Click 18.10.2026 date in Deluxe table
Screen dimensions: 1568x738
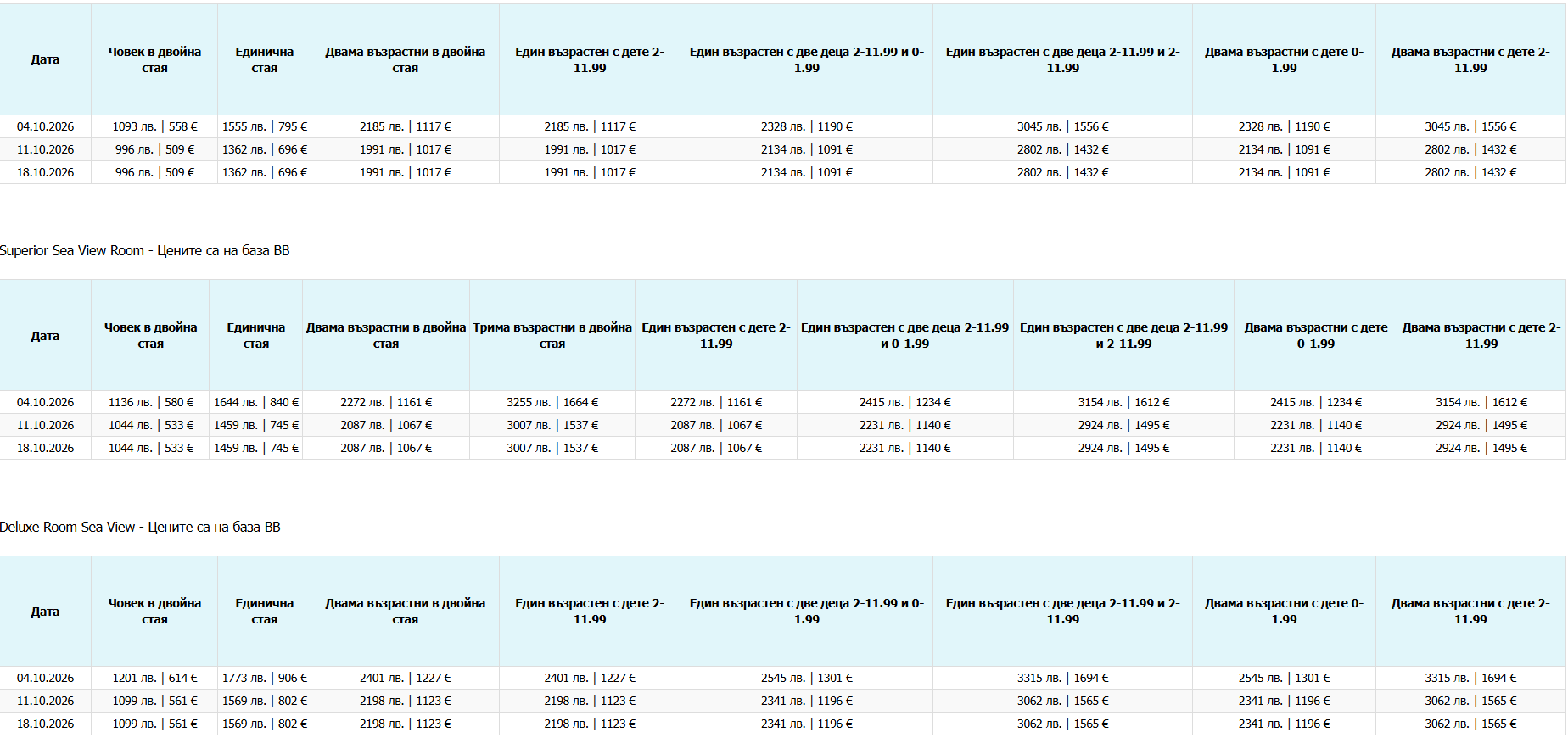(46, 724)
